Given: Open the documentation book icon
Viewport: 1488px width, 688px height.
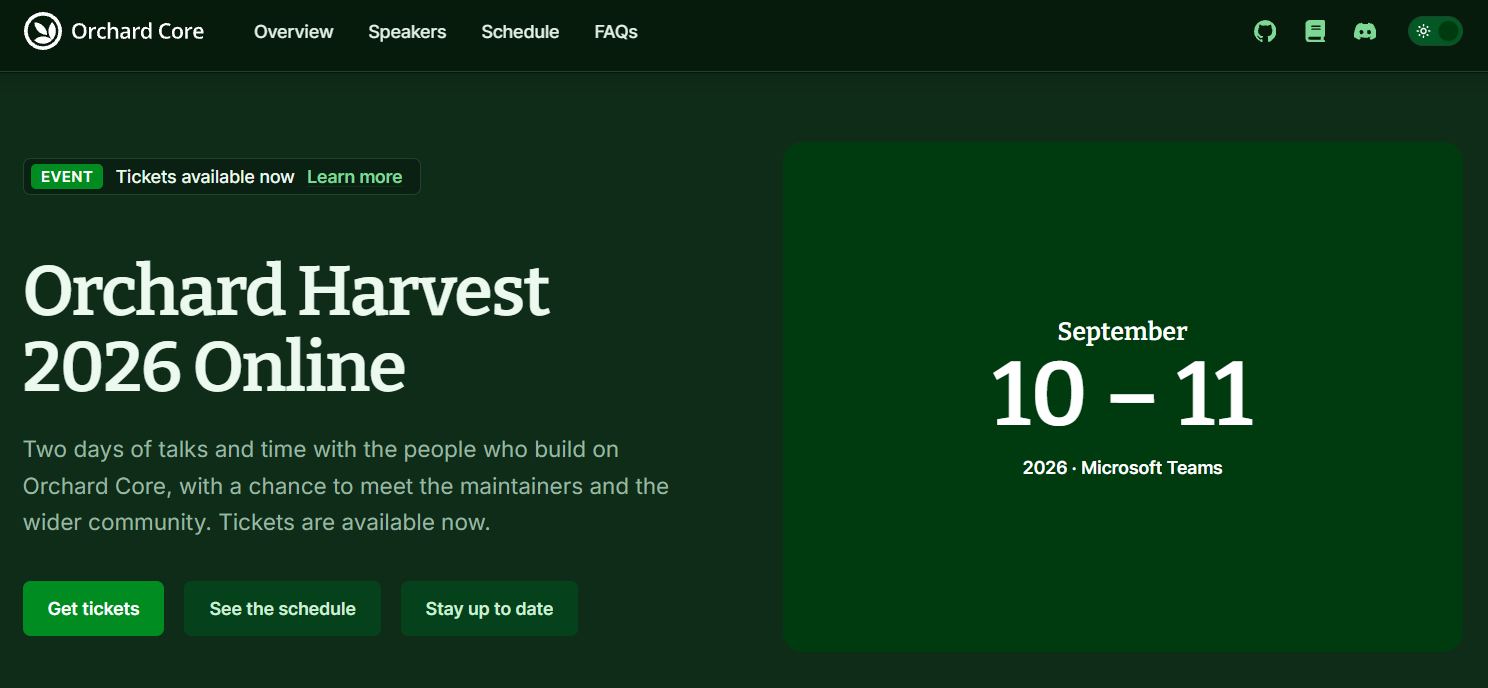Looking at the screenshot, I should [1315, 31].
